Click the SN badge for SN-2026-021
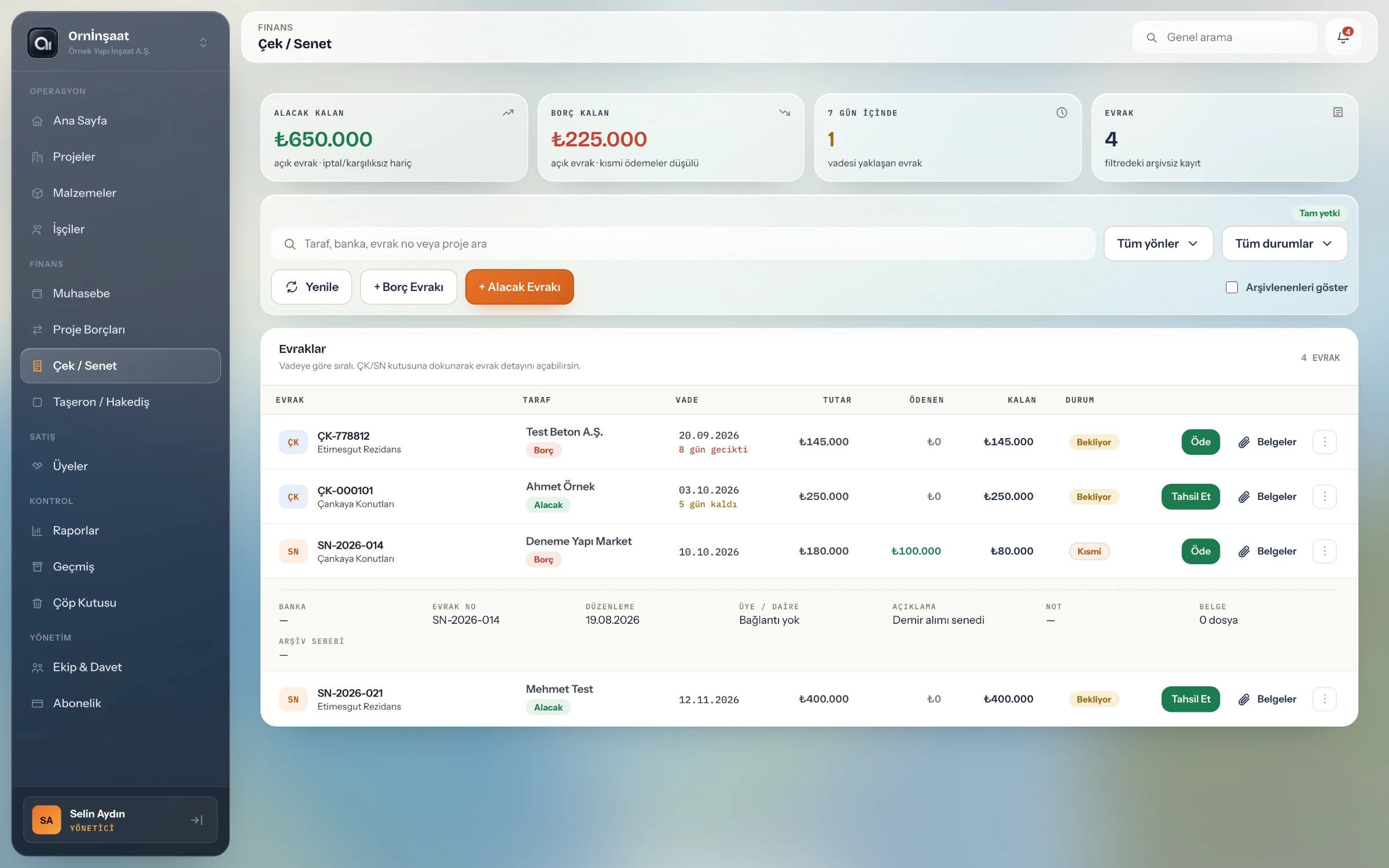 [293, 699]
